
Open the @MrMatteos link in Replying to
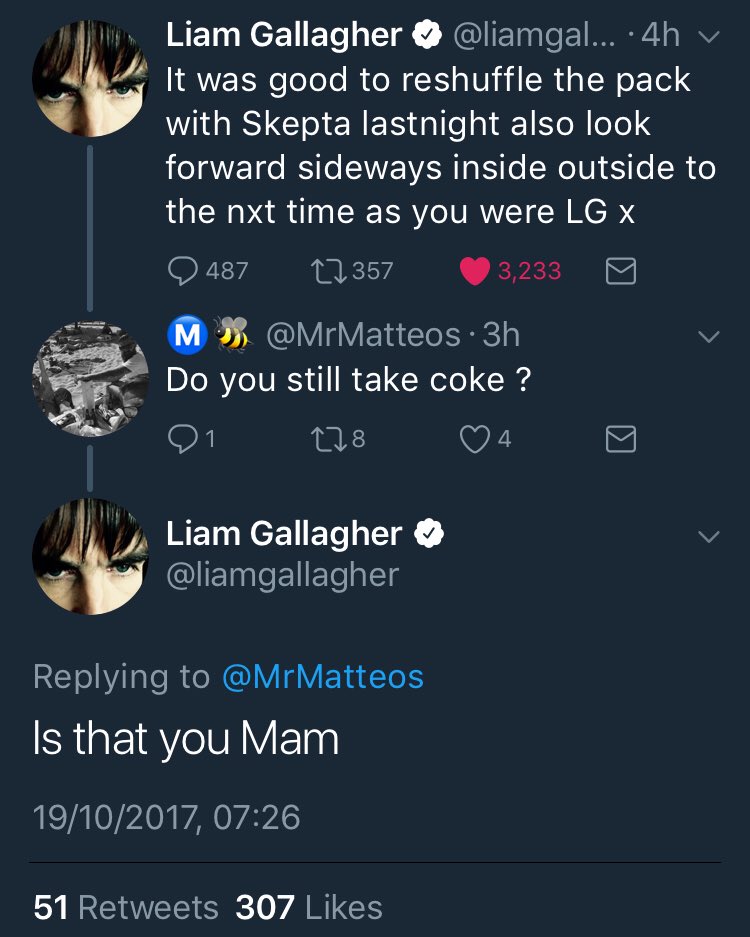[x=323, y=677]
